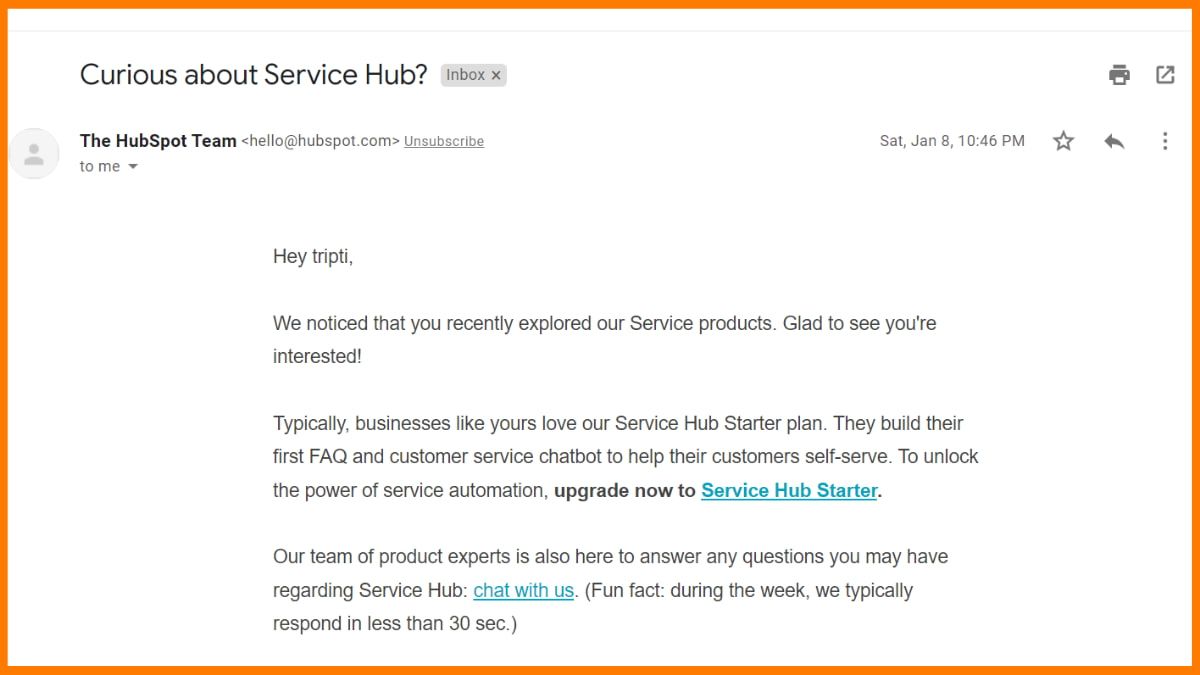The image size is (1200, 675).
Task: Click the "Fun fact" sentence in the body
Action: 750,590
